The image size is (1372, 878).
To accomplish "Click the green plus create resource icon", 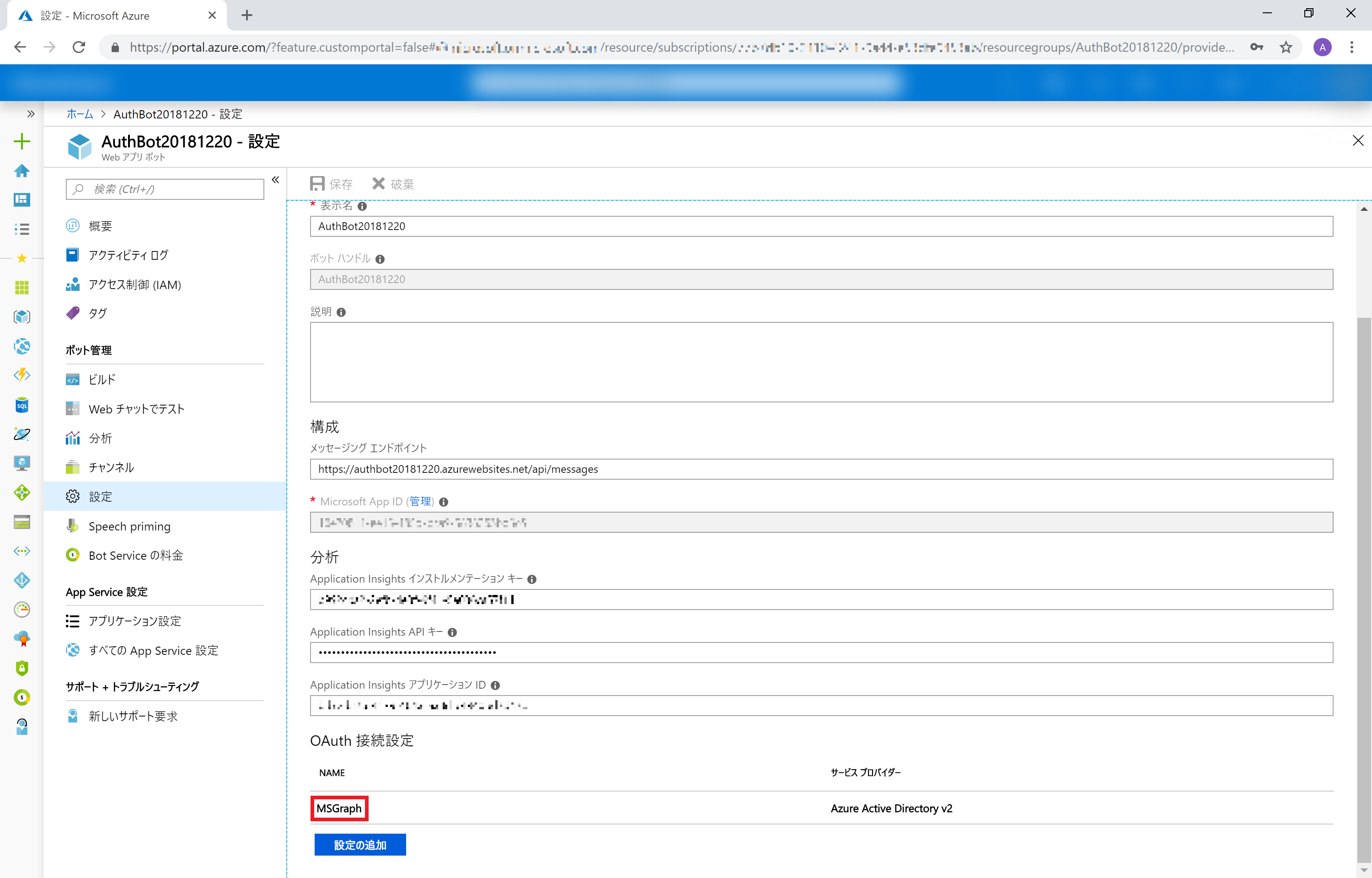I will (21, 141).
